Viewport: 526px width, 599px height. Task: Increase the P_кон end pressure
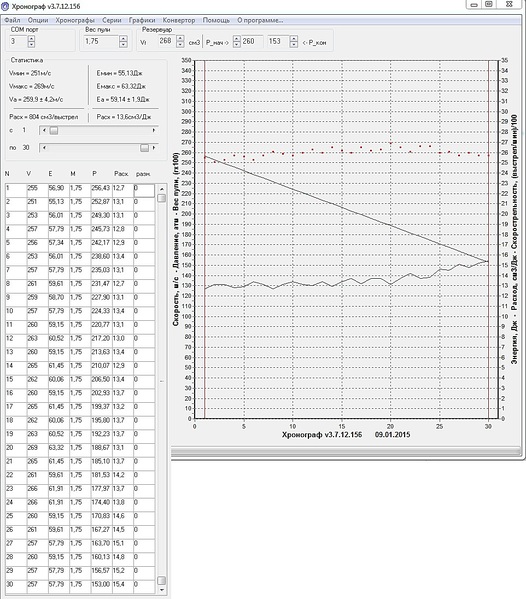click(293, 38)
